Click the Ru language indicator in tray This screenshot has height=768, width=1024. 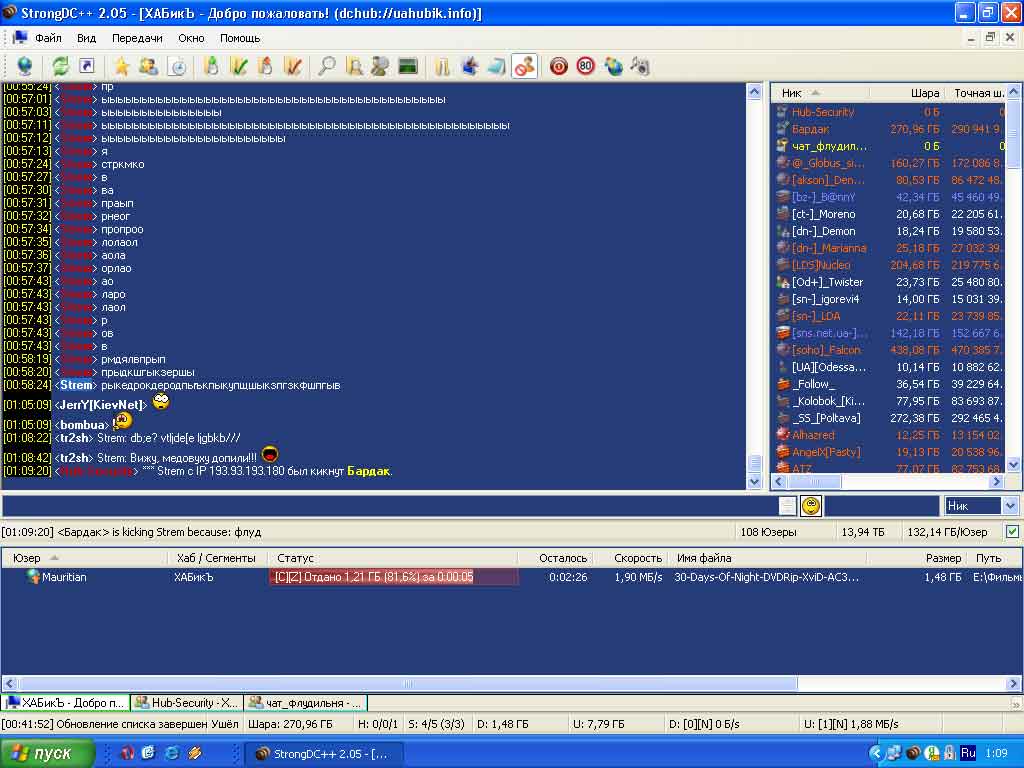(x=968, y=753)
